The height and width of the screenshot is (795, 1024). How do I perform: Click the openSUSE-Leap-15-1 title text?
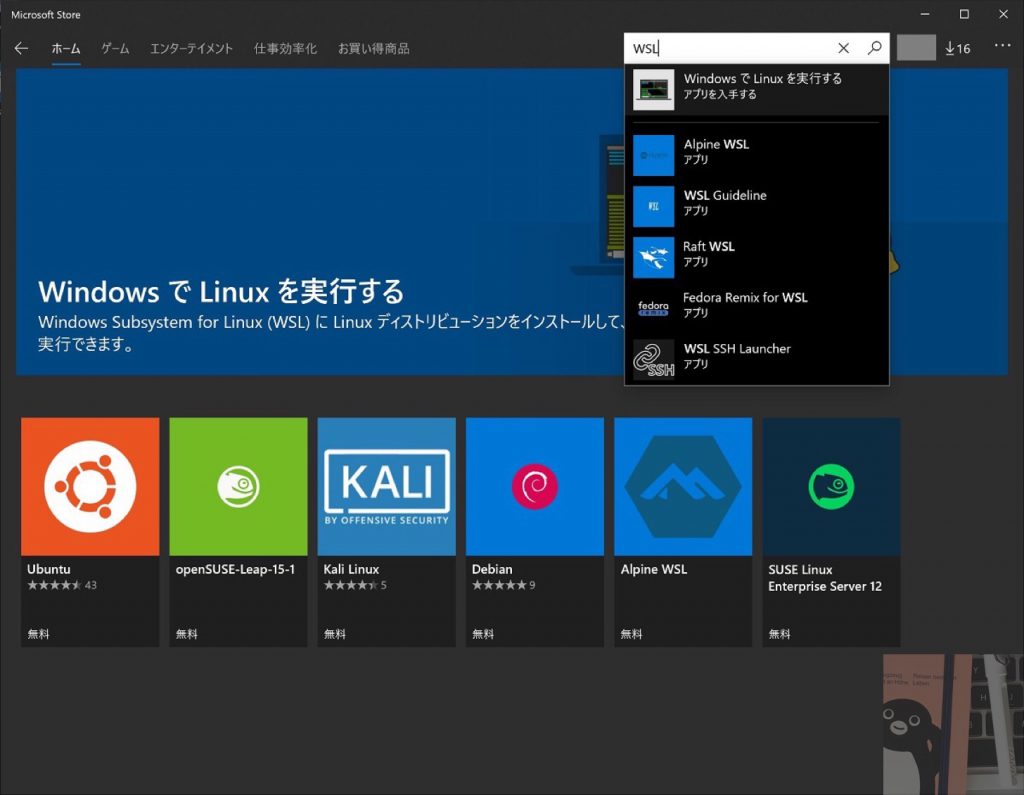tap(235, 569)
